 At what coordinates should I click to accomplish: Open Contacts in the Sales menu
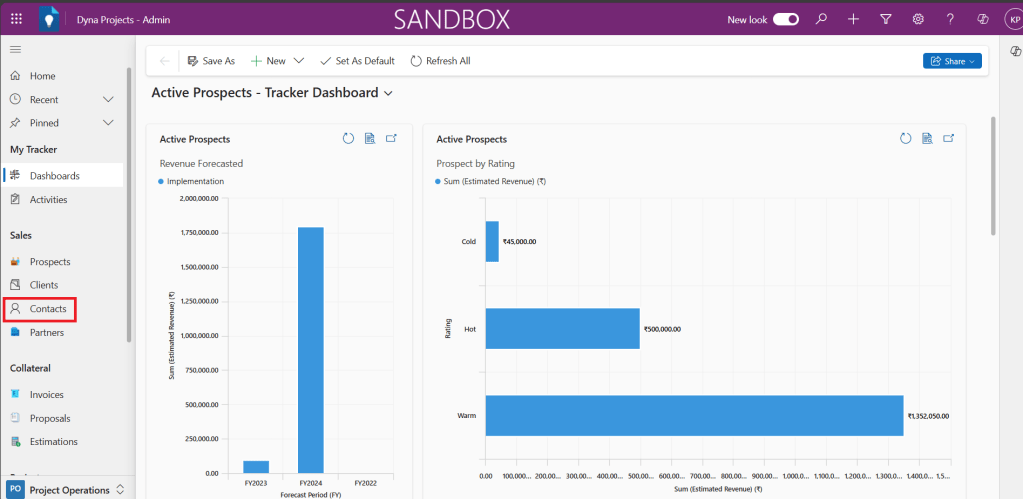(x=48, y=309)
